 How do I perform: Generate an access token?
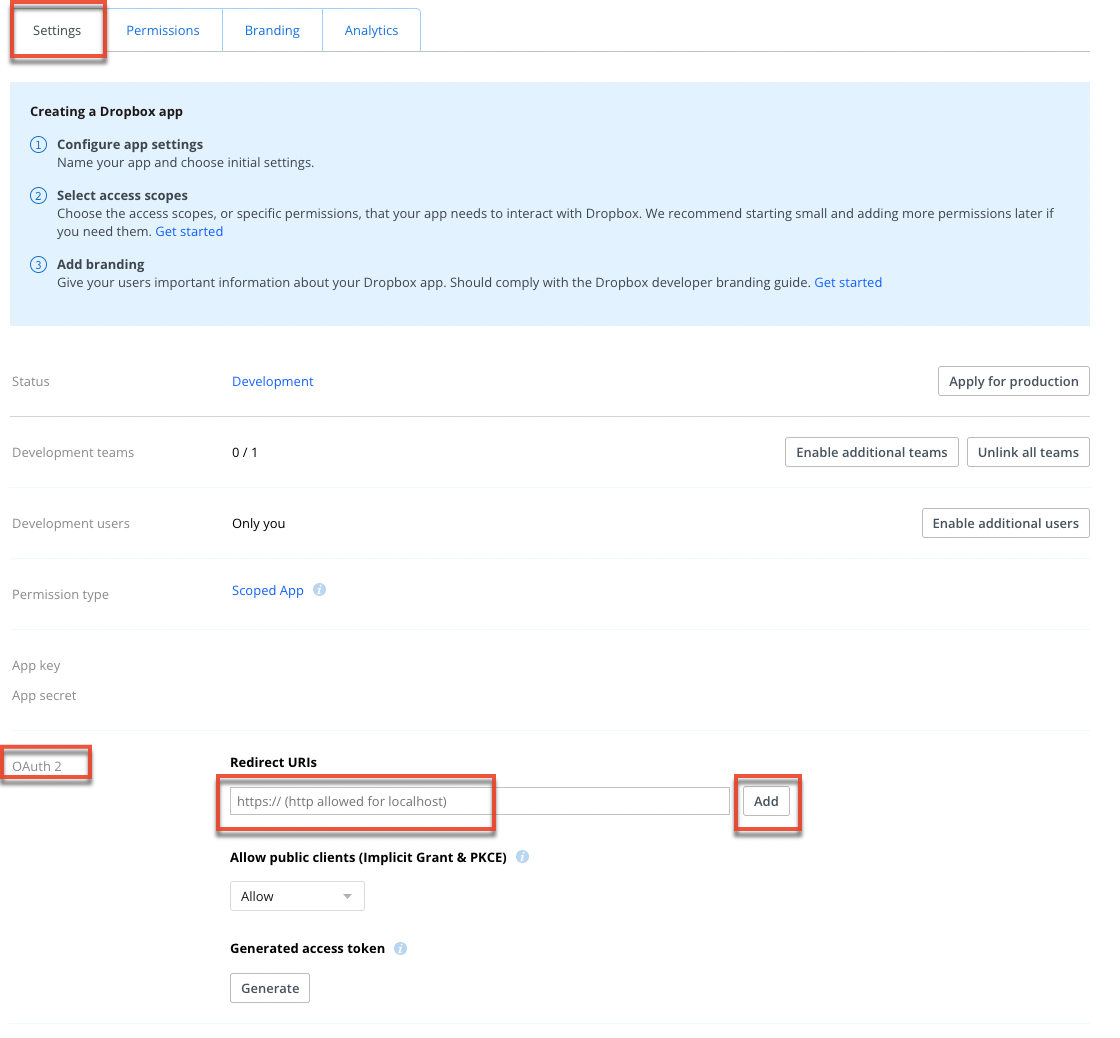pyautogui.click(x=270, y=988)
